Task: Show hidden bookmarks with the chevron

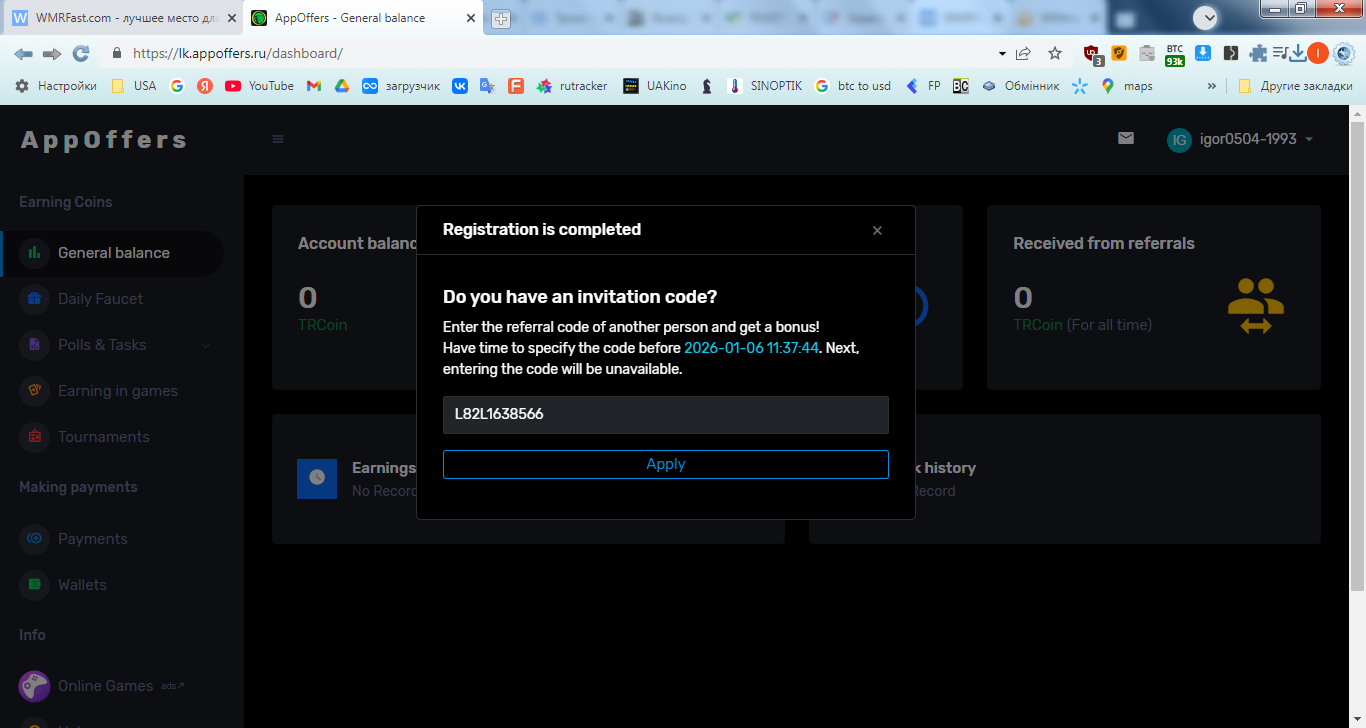Action: click(1213, 86)
